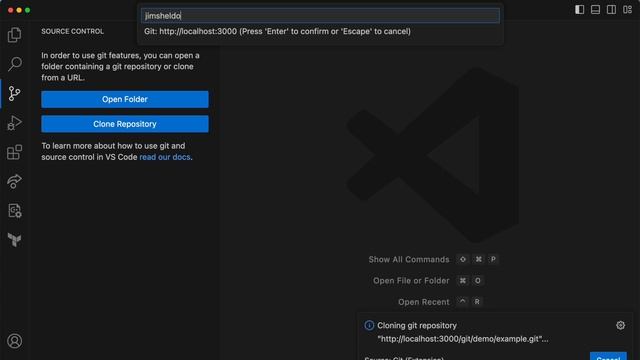Open the Remote Explorer icon in the activity bar
This screenshot has width=640, height=360.
14,211
